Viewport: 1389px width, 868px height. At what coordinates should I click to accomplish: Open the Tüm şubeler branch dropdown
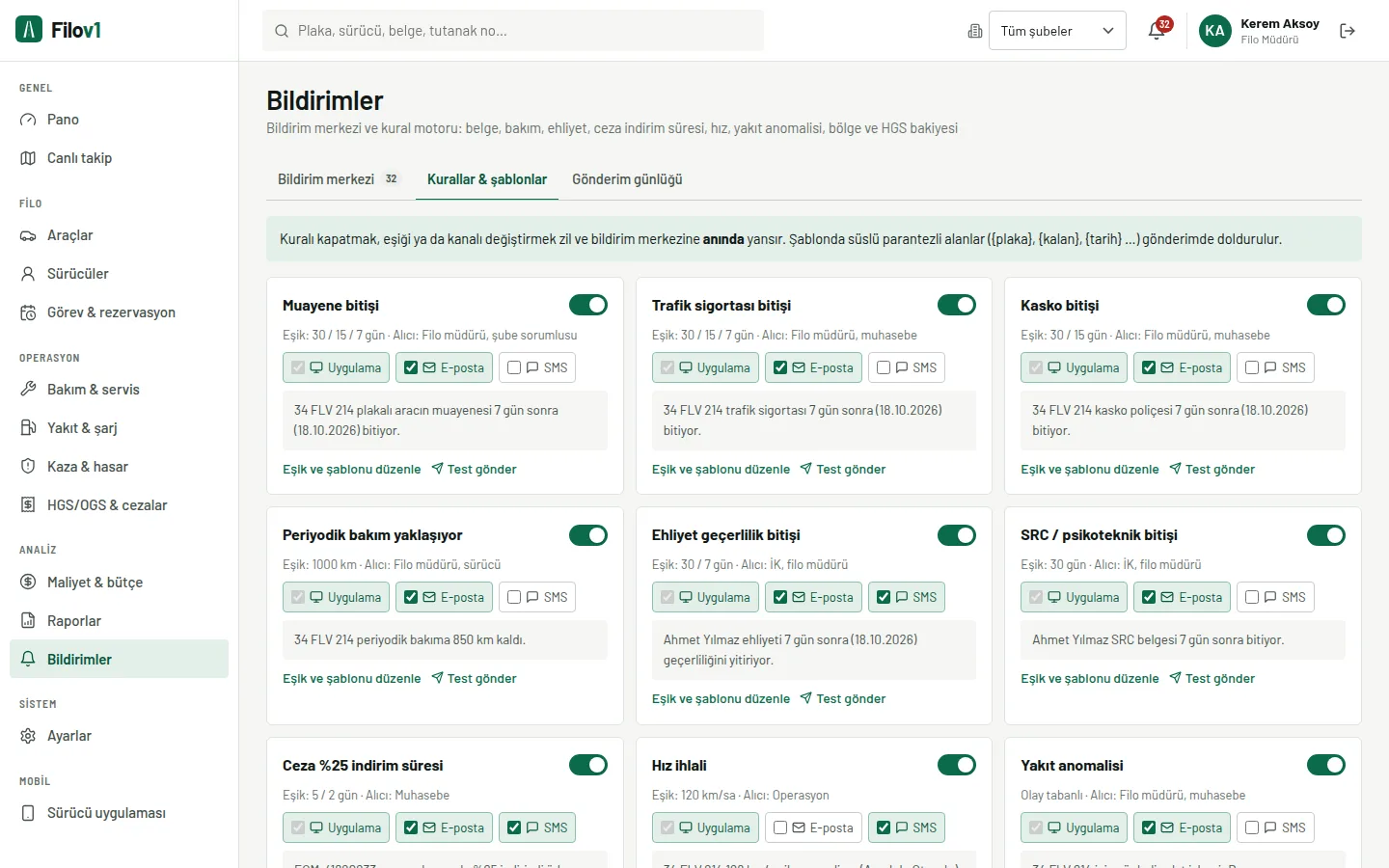point(1057,31)
